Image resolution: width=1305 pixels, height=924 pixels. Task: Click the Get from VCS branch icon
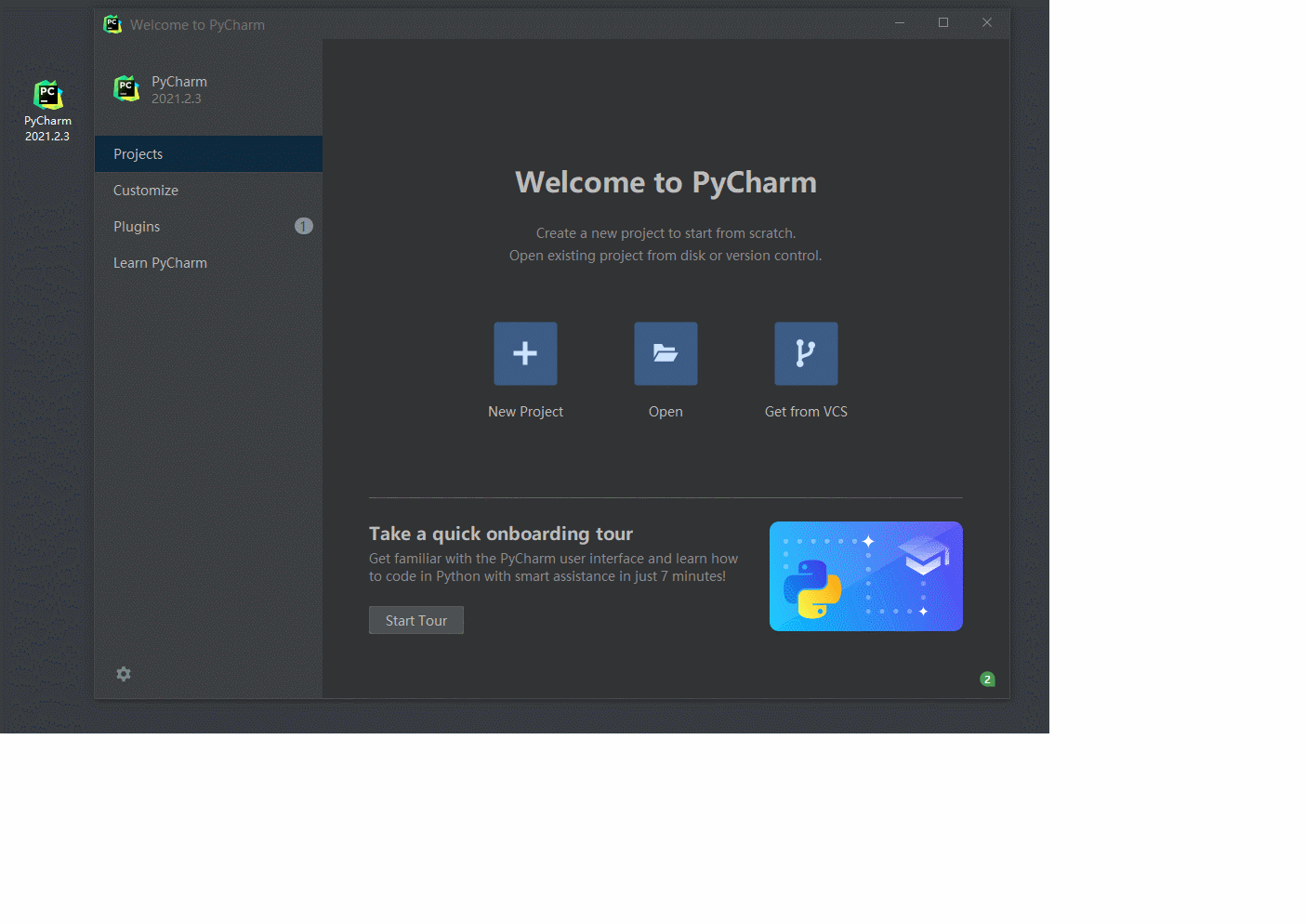(806, 353)
